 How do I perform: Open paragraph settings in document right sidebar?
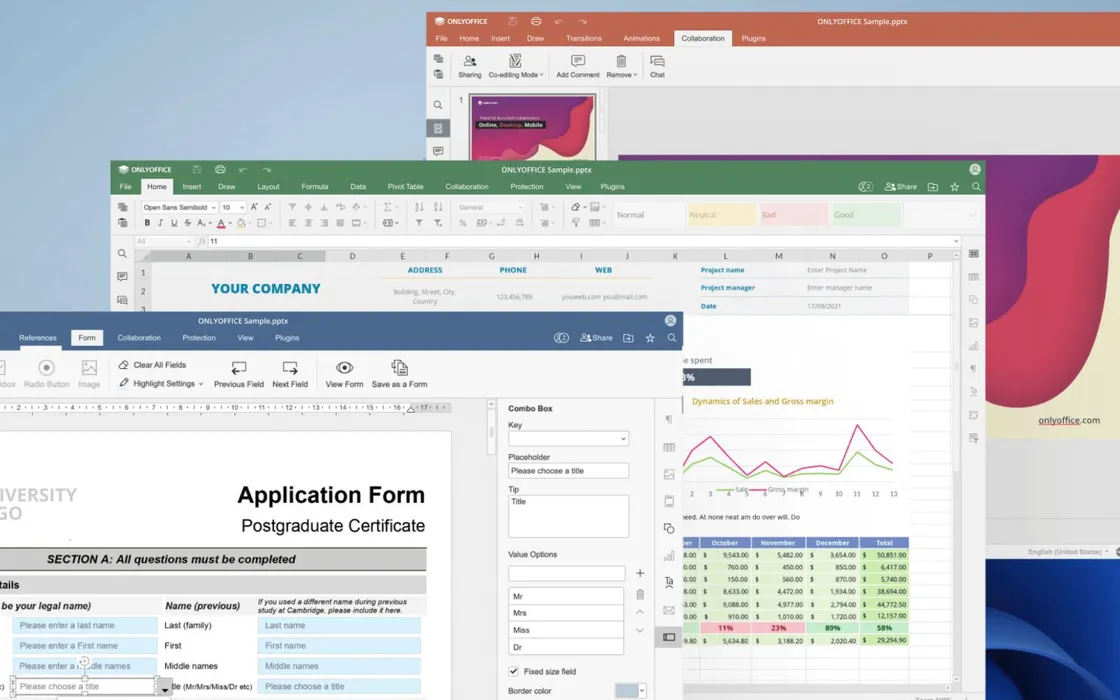point(669,419)
